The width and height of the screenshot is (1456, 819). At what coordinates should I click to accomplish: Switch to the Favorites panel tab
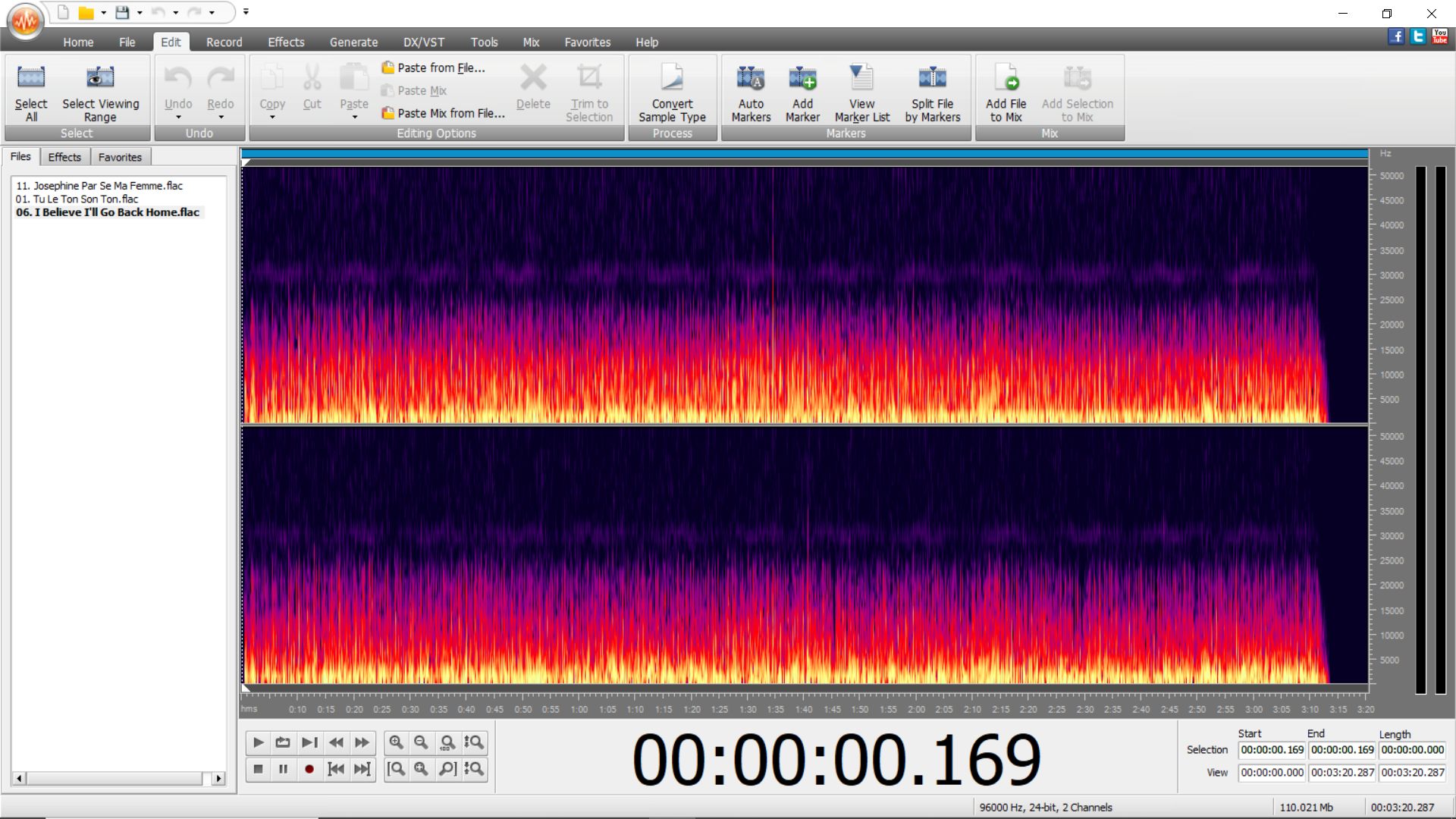(120, 157)
